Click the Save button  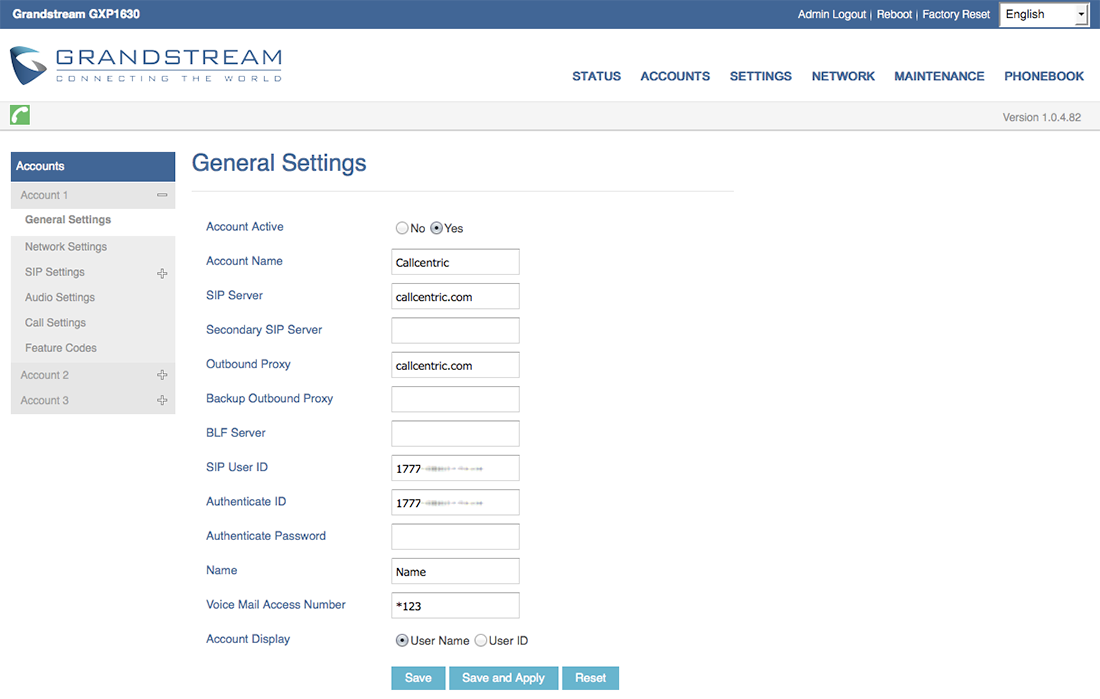pyautogui.click(x=418, y=678)
